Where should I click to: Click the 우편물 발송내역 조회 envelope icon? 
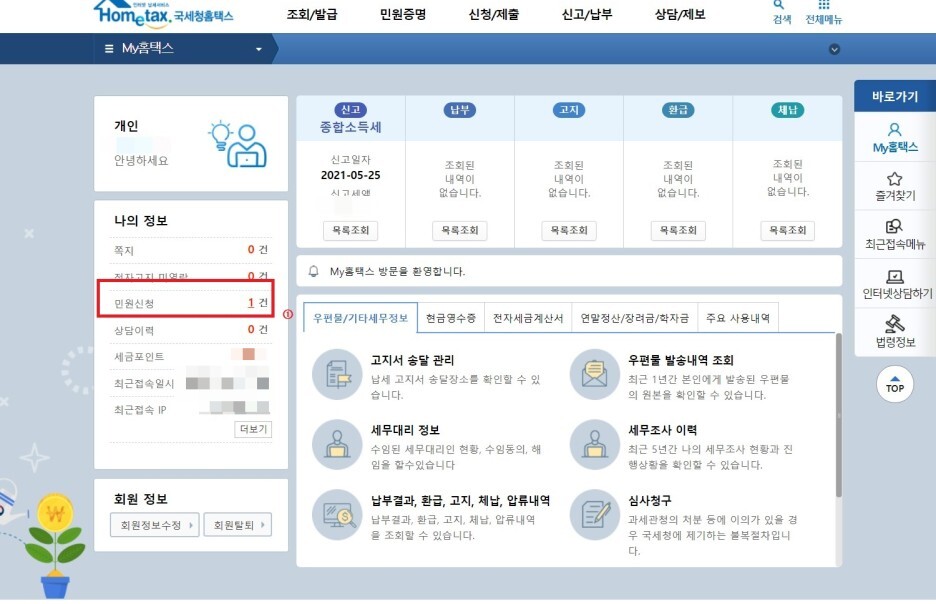(595, 374)
